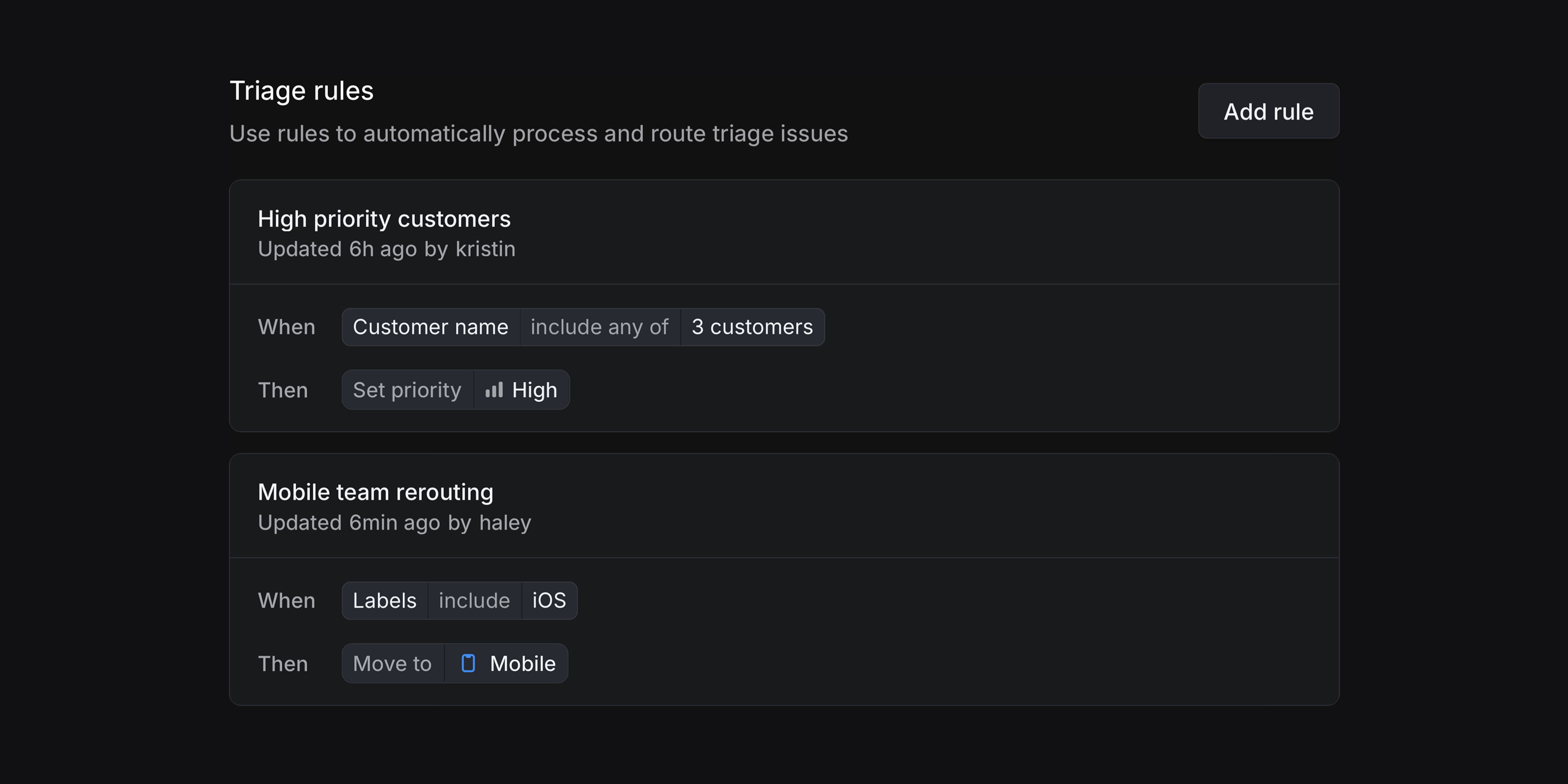Open the '3 customers' value selector
This screenshot has height=784, width=1568.
(752, 327)
